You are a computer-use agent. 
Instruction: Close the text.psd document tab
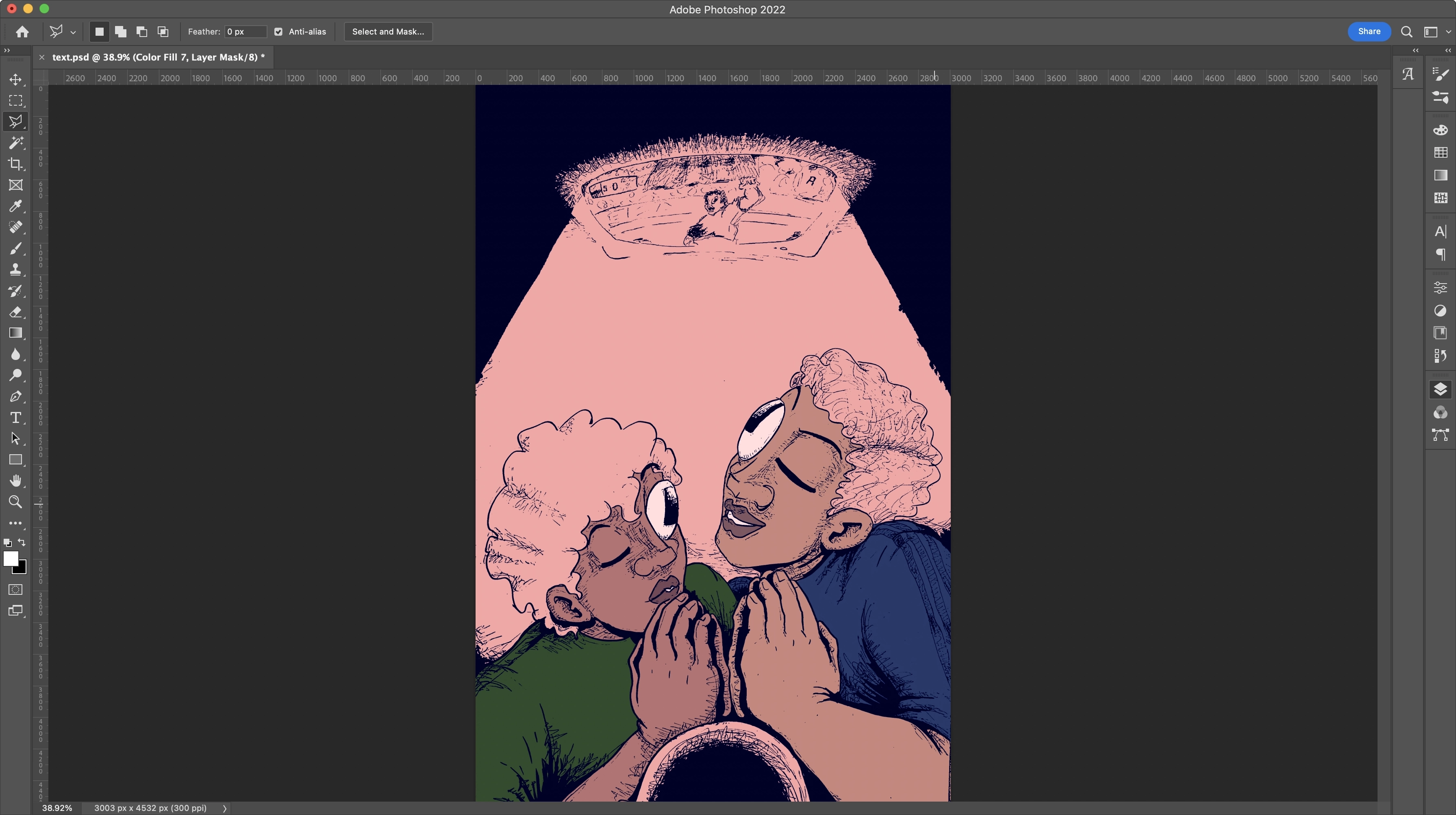point(42,57)
